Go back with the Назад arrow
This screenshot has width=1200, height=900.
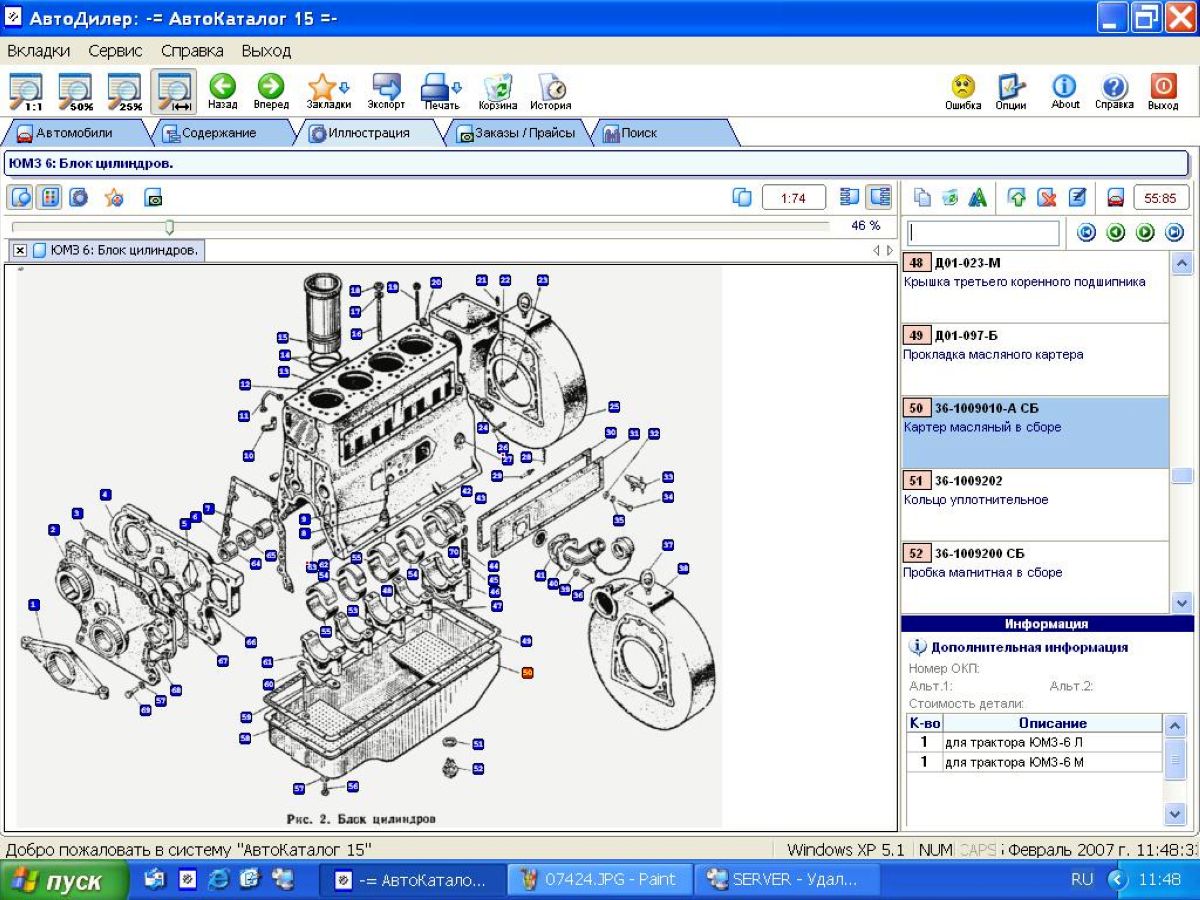[221, 90]
